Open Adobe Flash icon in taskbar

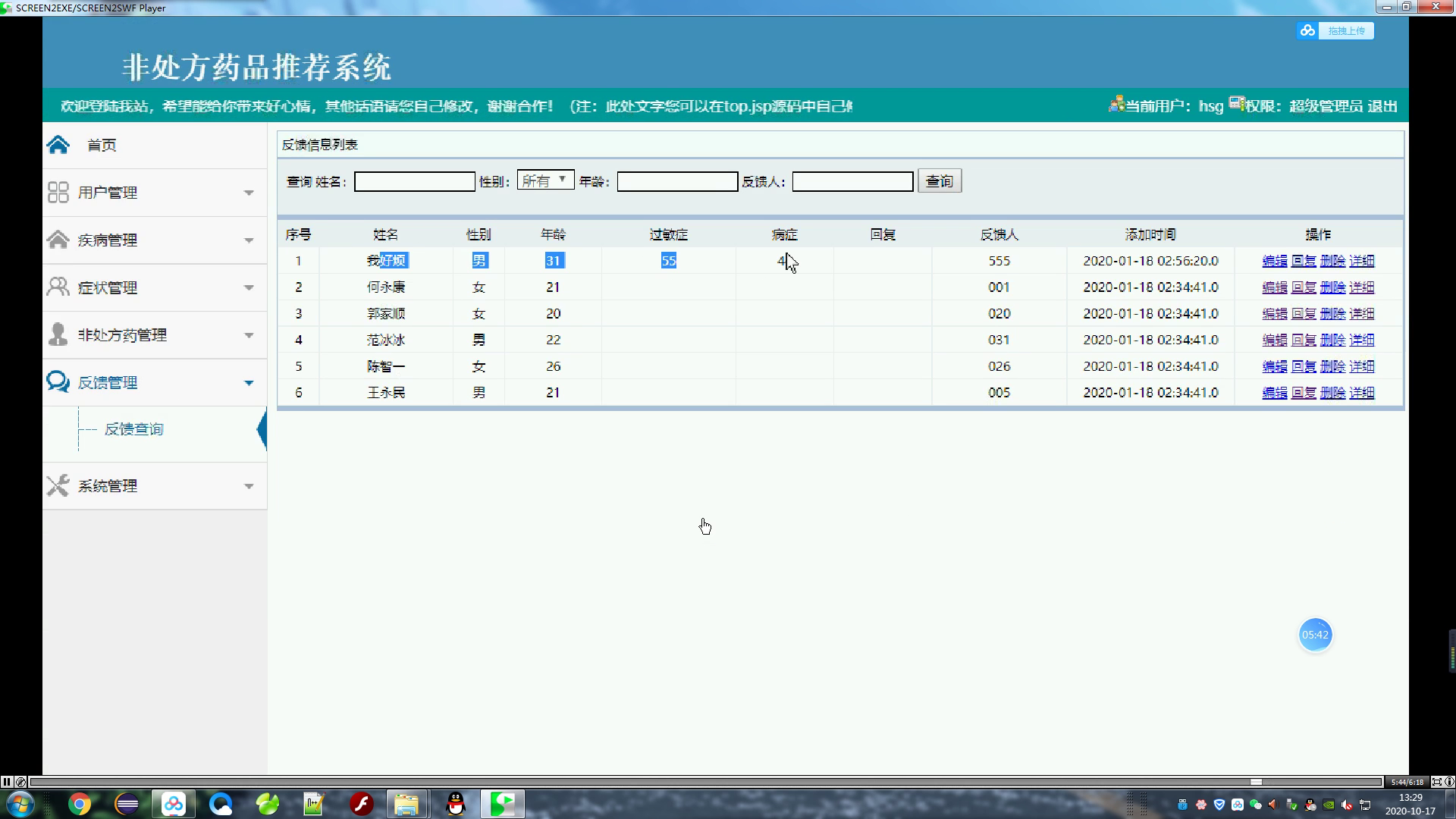(x=362, y=804)
